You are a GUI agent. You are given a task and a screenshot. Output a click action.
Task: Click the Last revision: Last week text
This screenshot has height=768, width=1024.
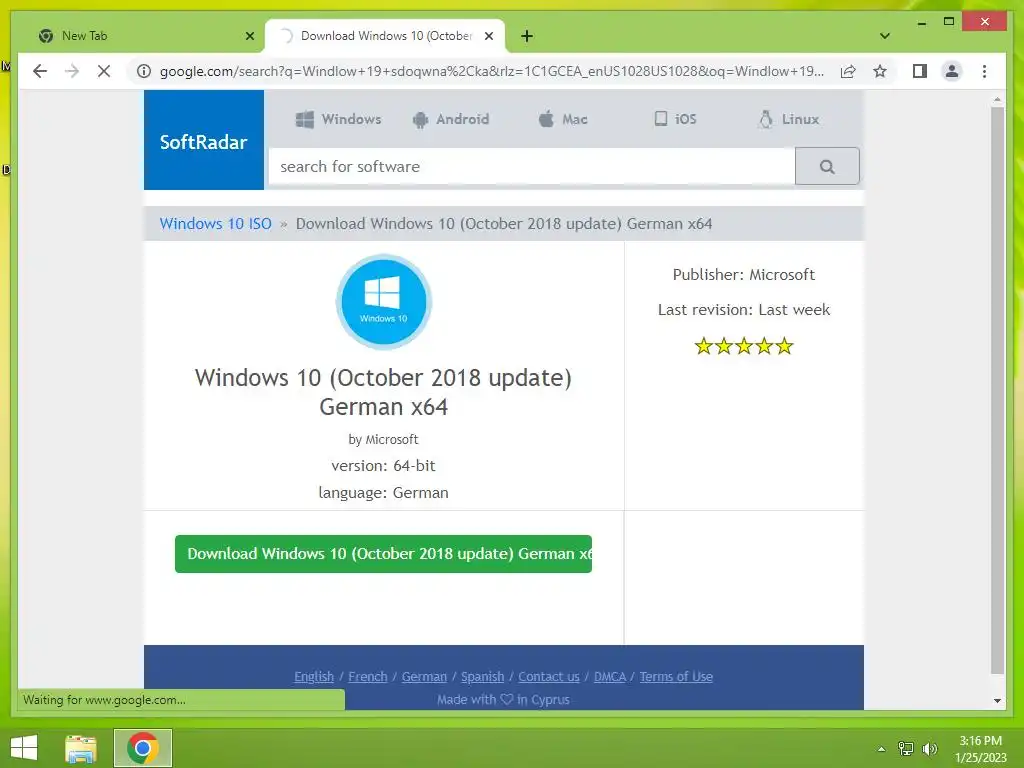744,310
